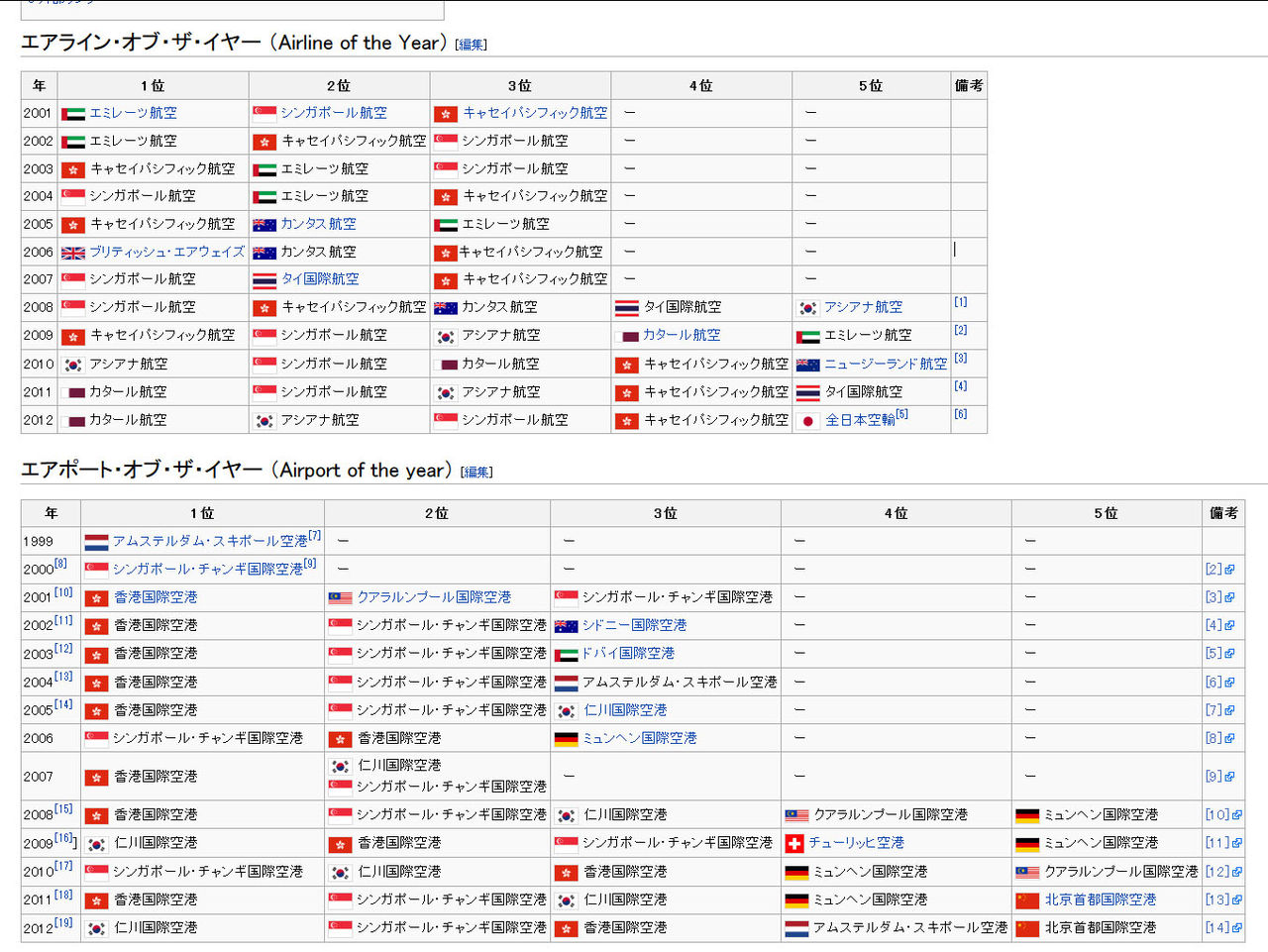Click the external-link icon beside [8] in the airport table
Viewport: 1268px width, 952px height.
[x=1229, y=738]
